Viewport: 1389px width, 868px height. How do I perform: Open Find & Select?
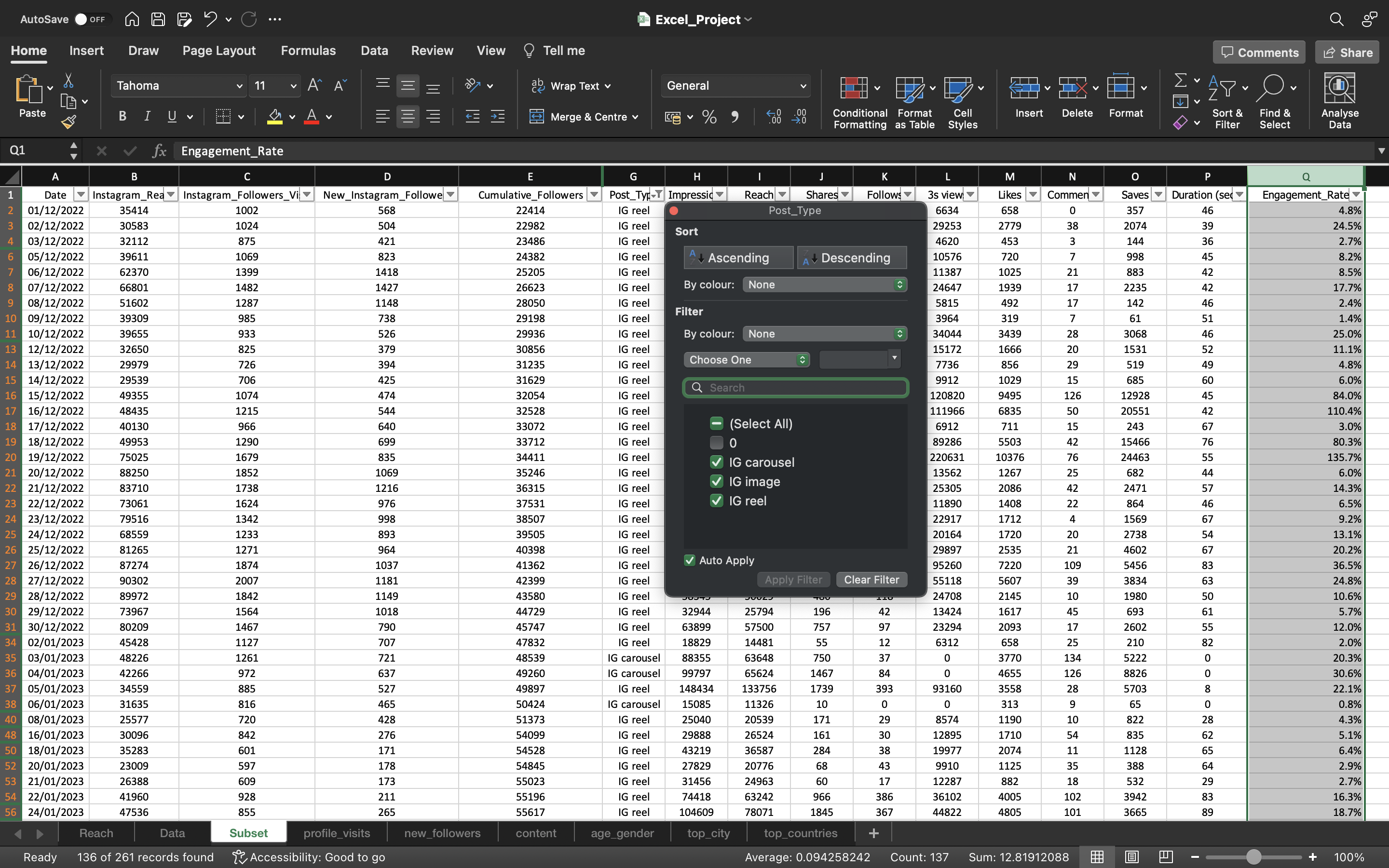1275,102
